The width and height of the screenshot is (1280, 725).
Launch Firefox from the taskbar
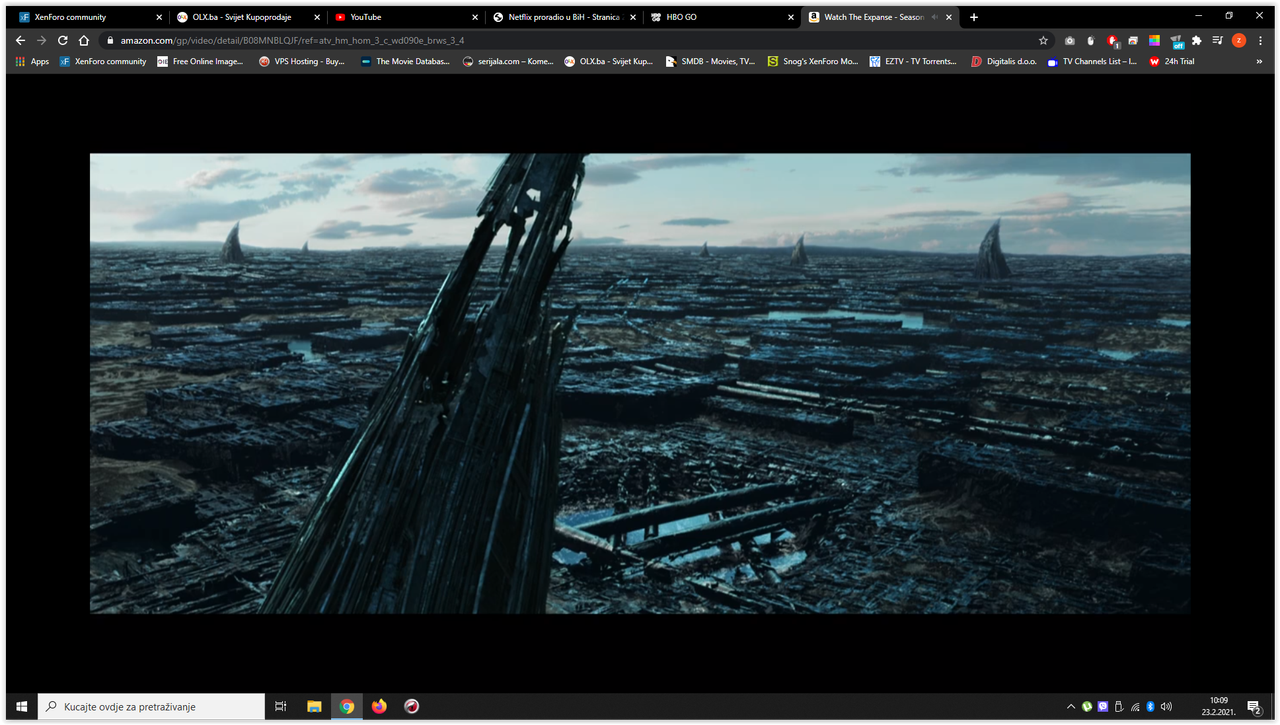point(379,706)
